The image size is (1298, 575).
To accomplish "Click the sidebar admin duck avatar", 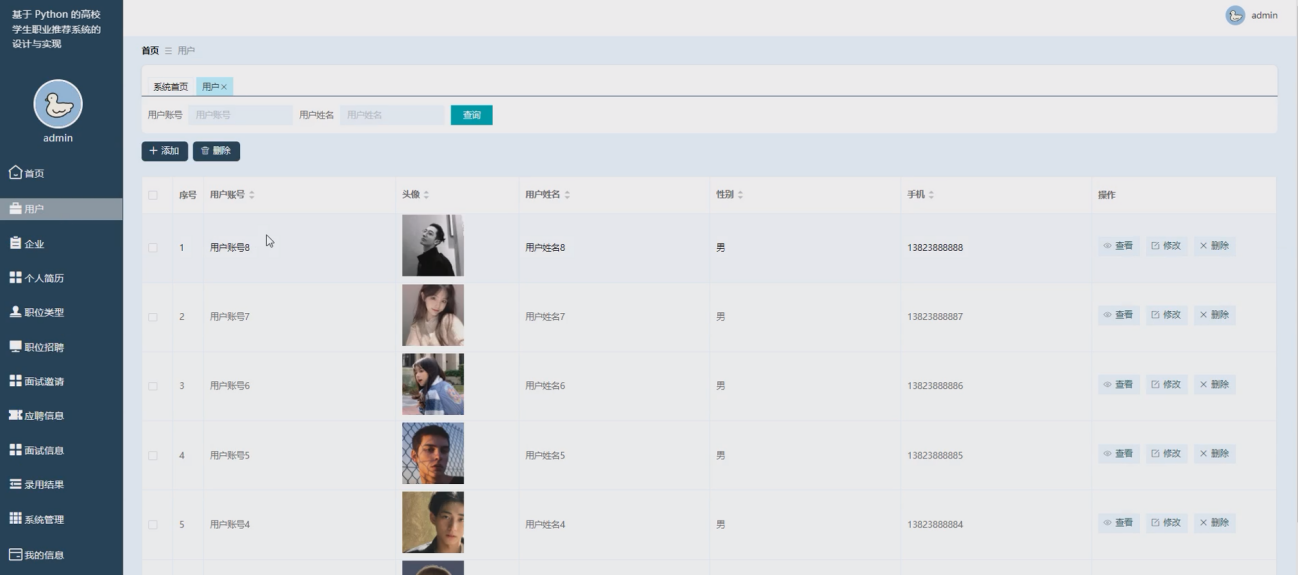I will [x=58, y=104].
